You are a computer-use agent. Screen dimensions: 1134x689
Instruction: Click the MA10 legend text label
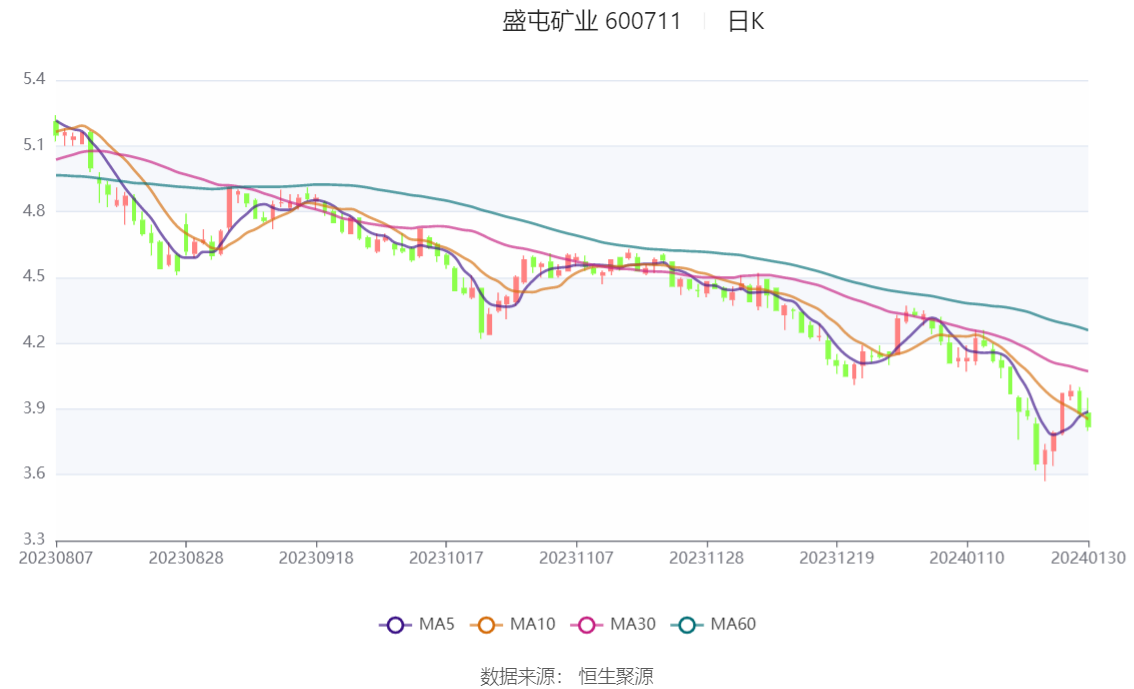click(x=532, y=625)
